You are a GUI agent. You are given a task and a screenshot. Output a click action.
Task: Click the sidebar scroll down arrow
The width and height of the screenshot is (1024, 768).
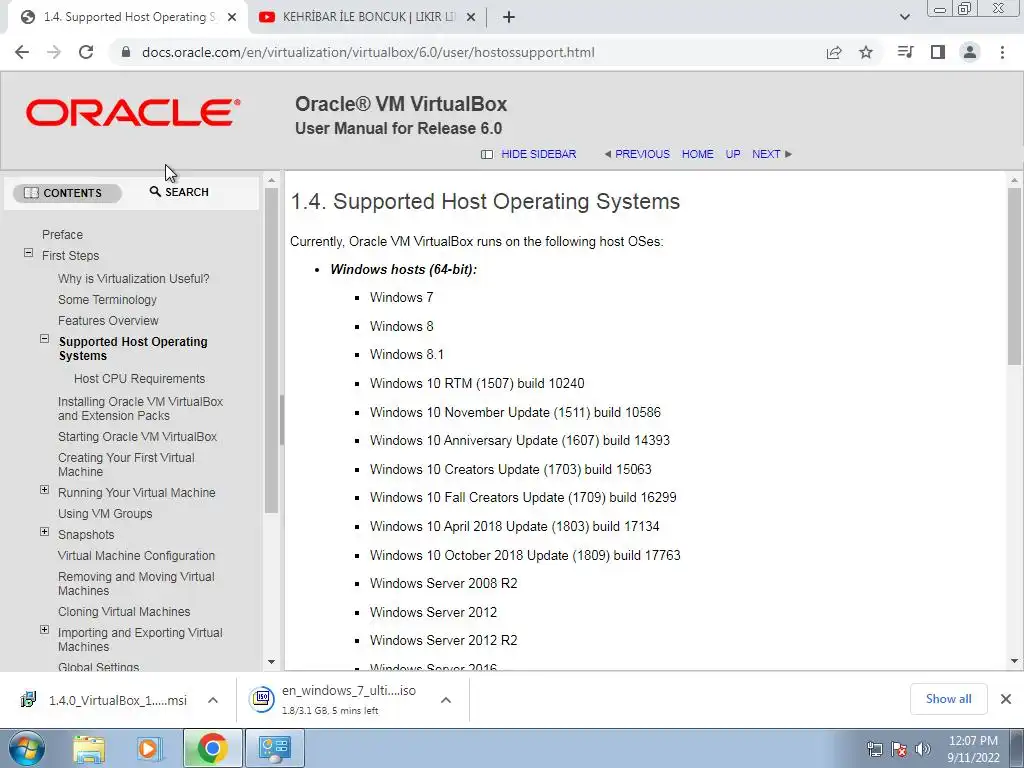coord(272,662)
